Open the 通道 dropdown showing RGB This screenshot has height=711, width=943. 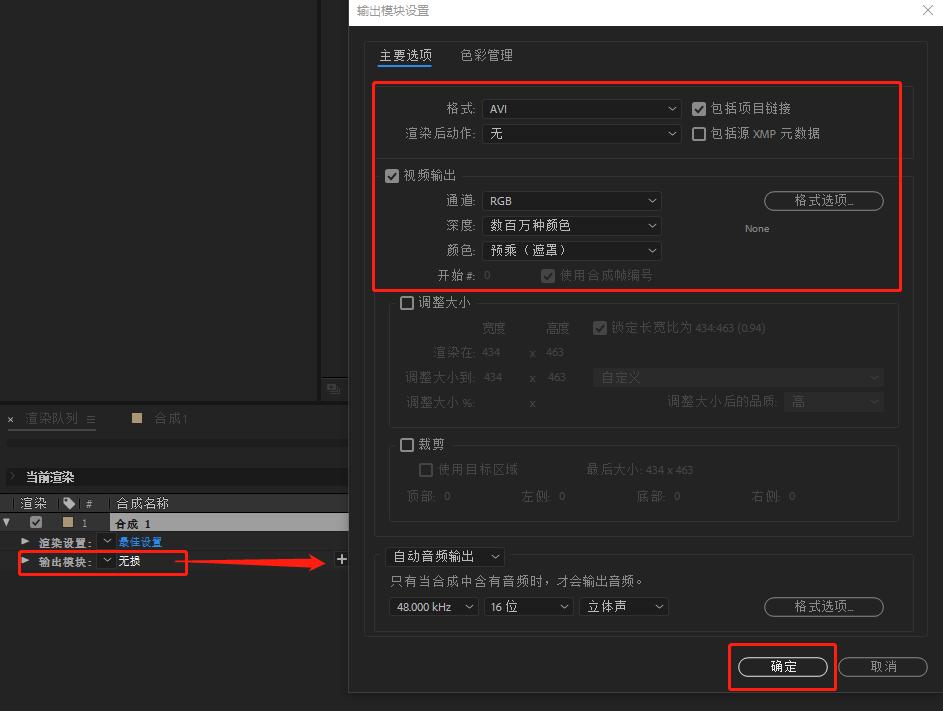571,200
